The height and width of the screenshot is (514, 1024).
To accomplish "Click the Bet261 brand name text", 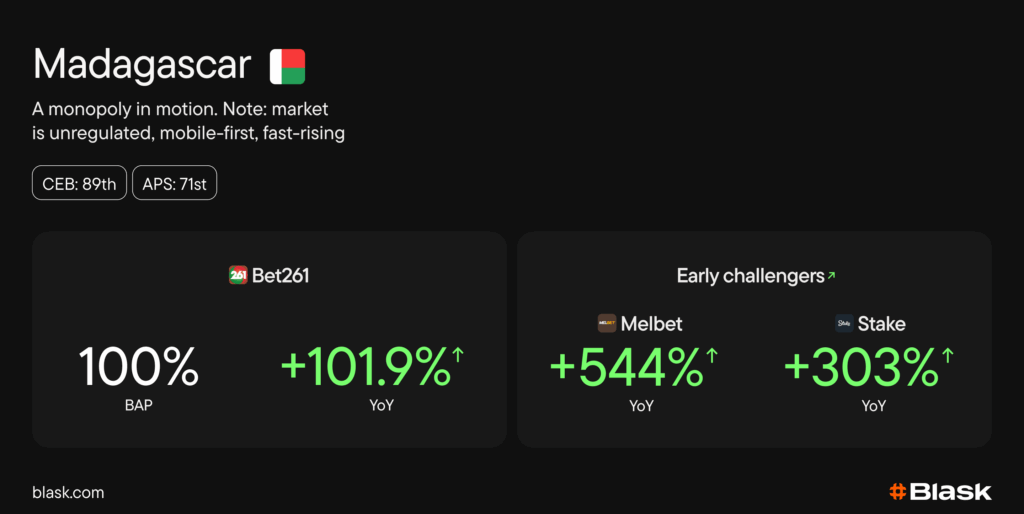I will 280,275.
